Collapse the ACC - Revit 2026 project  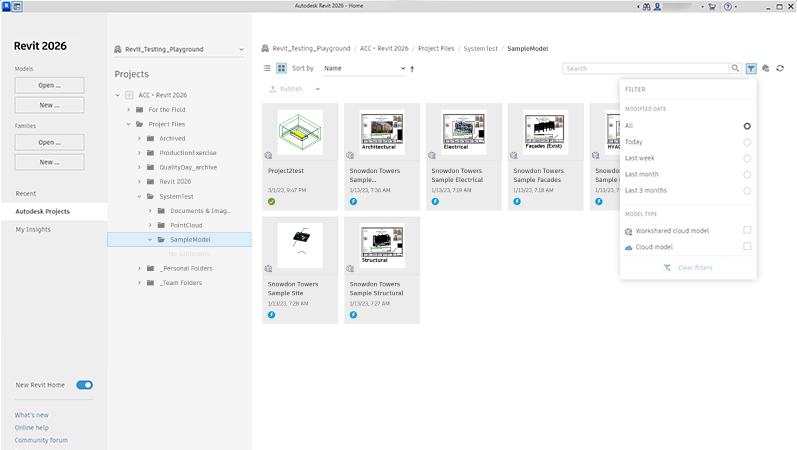pyautogui.click(x=117, y=95)
